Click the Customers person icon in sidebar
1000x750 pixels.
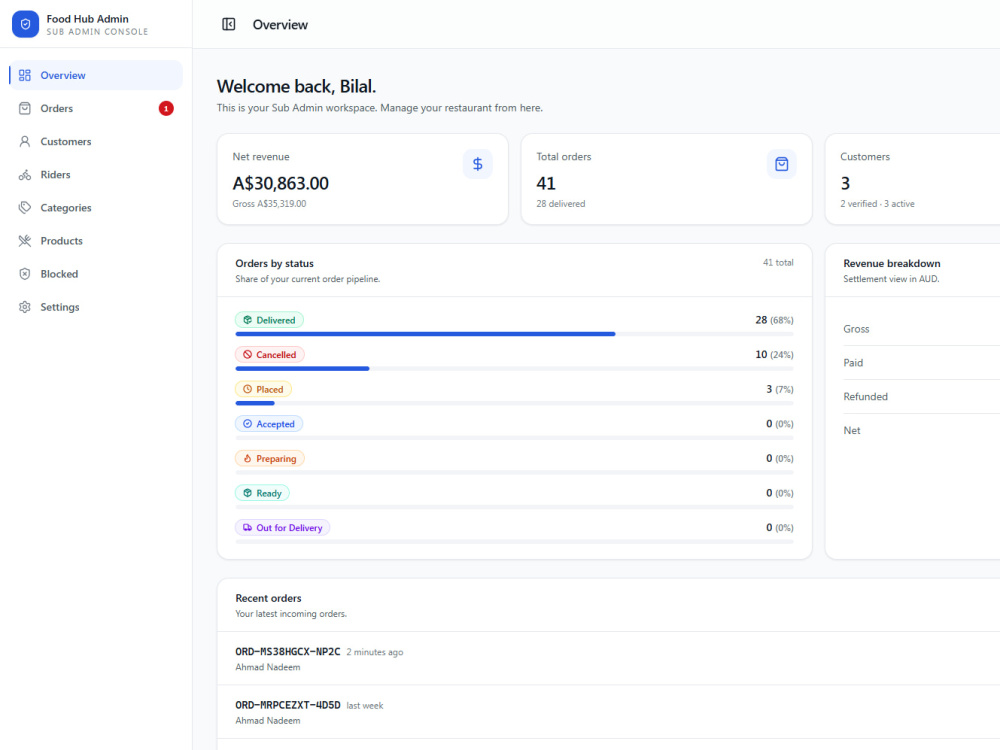point(25,142)
